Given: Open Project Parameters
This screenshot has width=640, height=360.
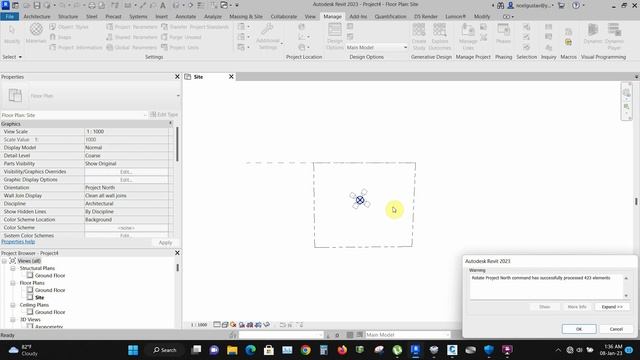Looking at the screenshot, I should click(131, 27).
